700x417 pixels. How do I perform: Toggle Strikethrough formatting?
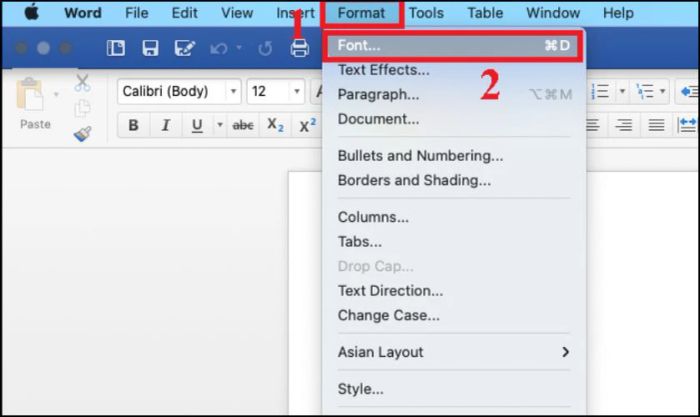(x=243, y=125)
